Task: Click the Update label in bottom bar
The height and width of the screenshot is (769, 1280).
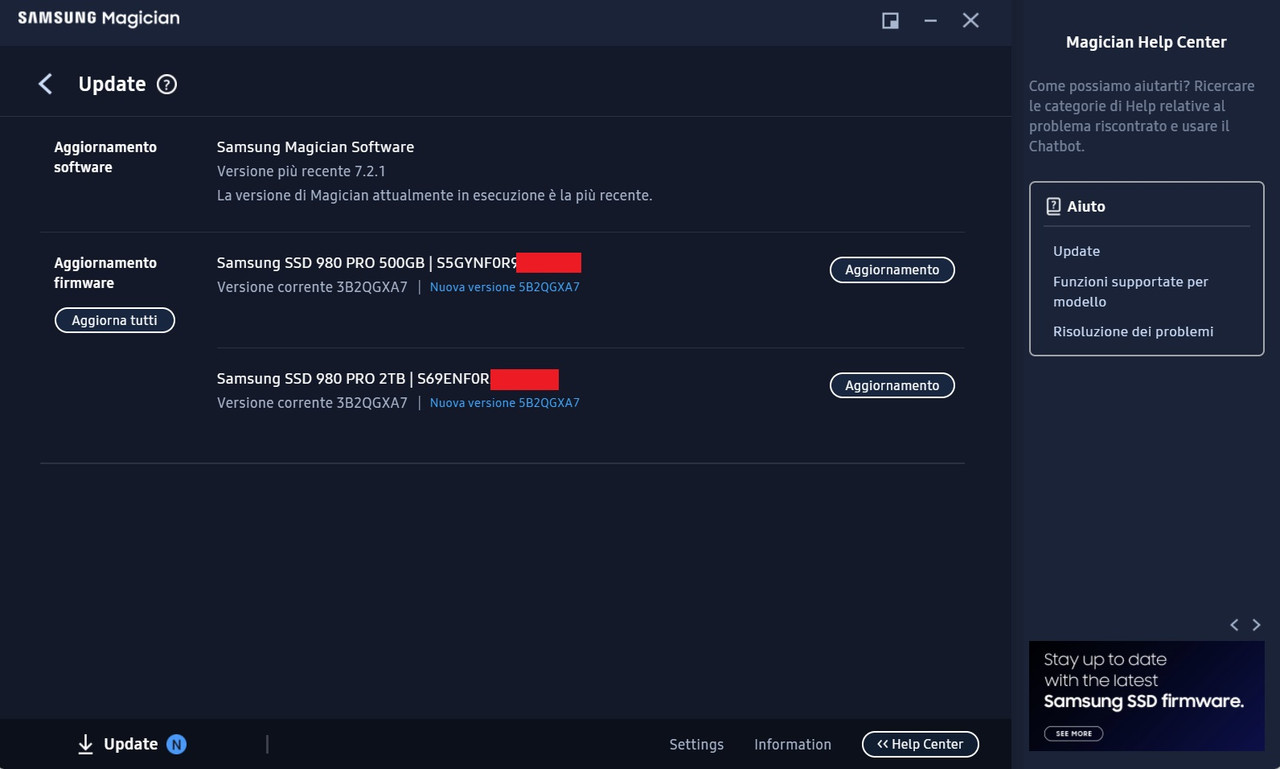Action: [x=131, y=744]
